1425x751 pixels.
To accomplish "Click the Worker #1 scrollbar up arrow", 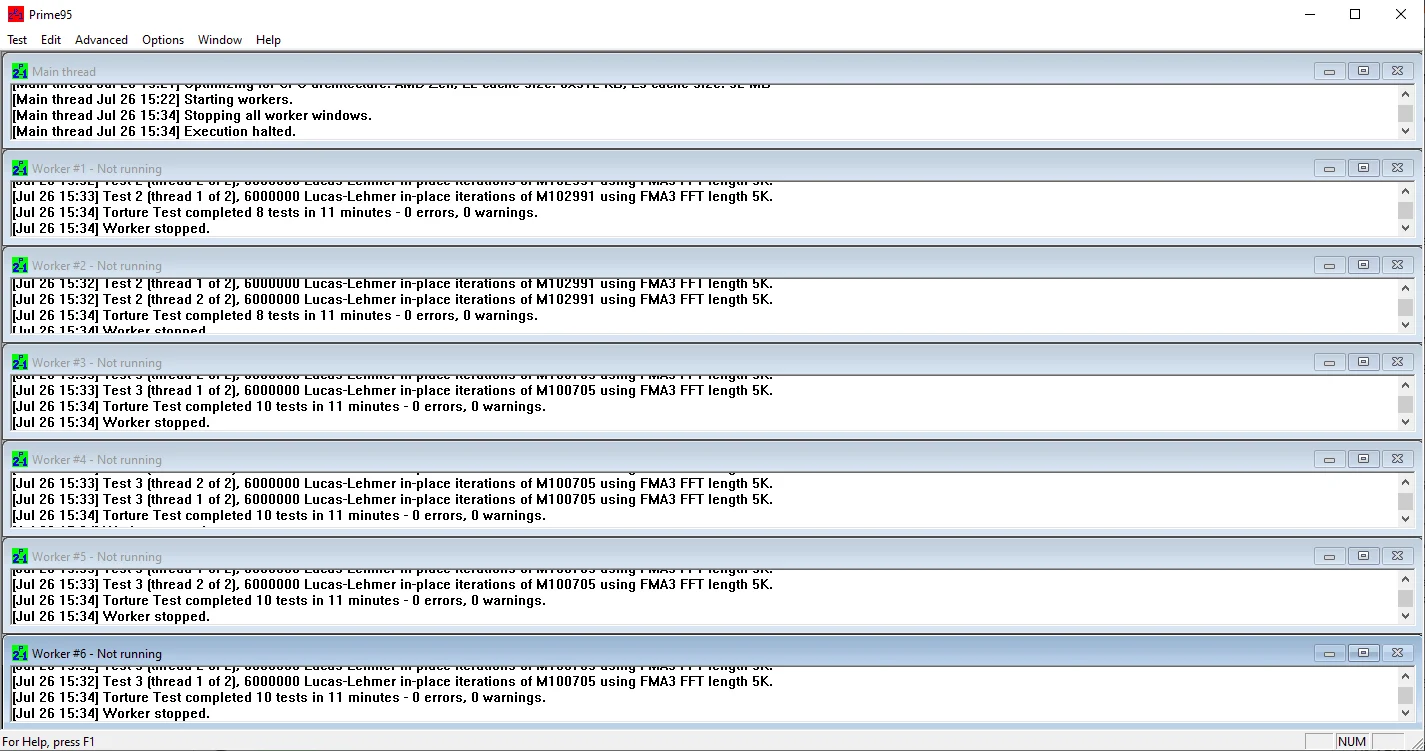I will [x=1405, y=191].
